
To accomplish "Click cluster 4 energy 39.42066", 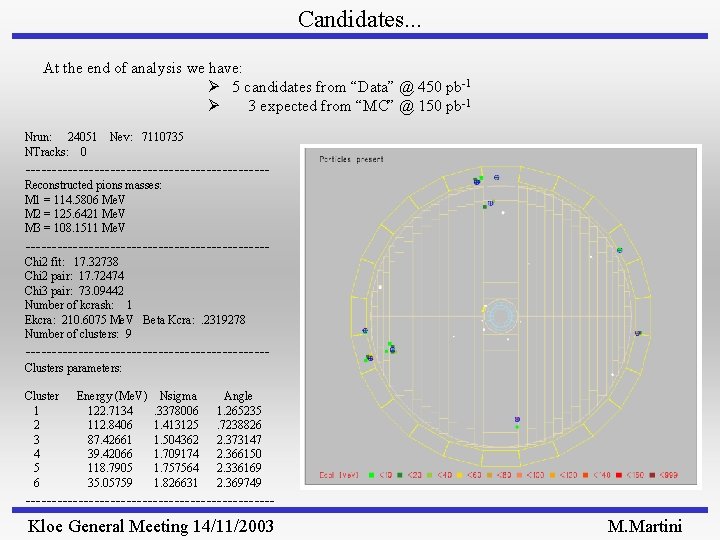I will pos(110,454).
